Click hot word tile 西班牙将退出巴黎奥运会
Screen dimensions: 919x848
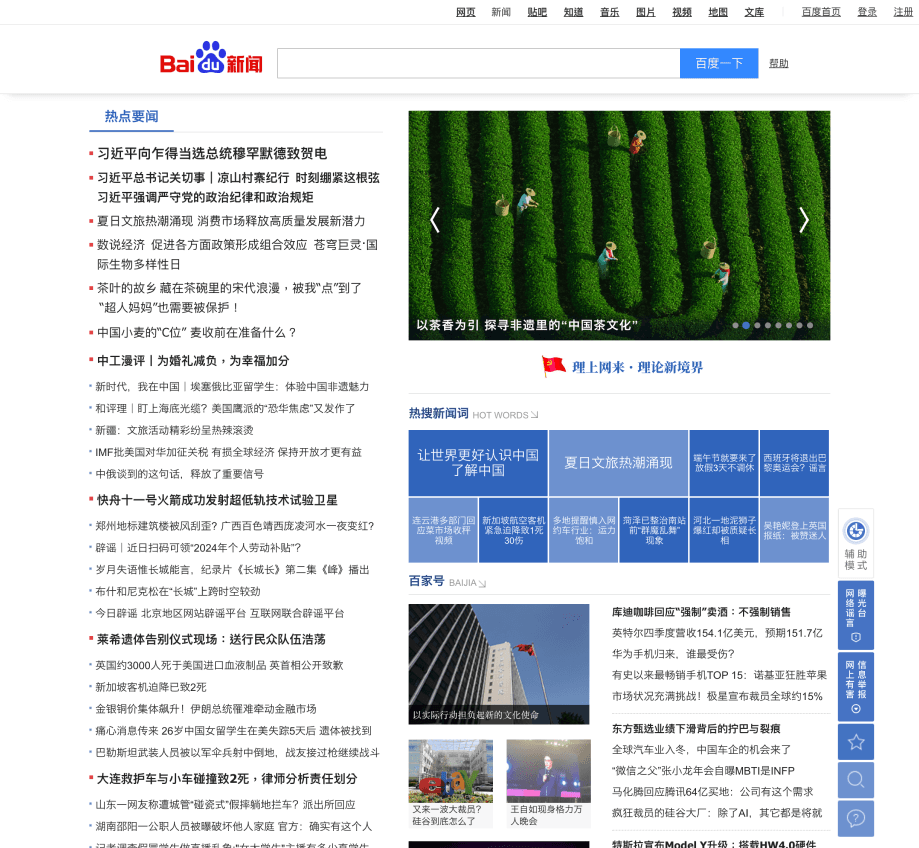795,463
